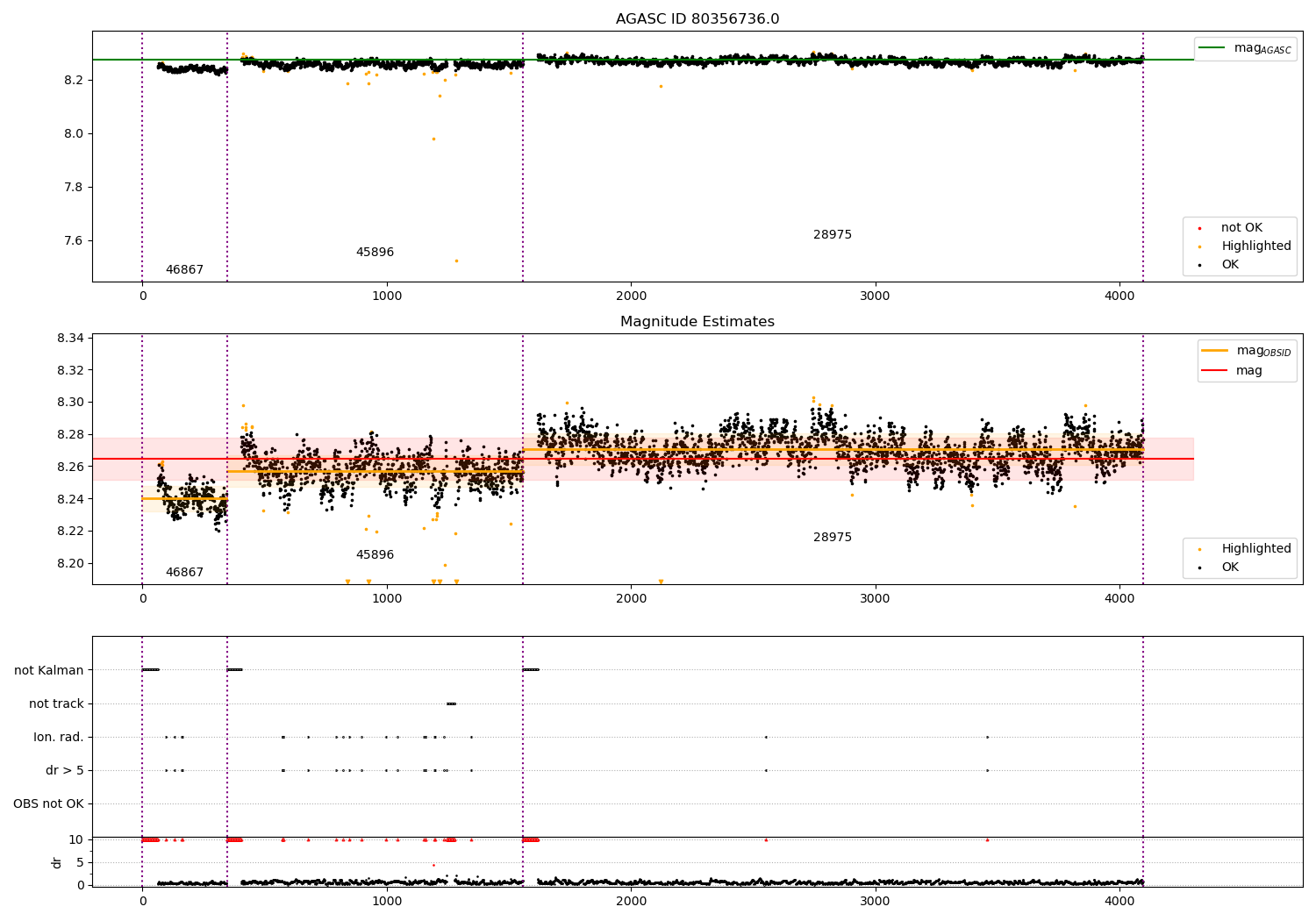Screen dimensions: 1316x921
Task: Click x-tick '4000' under the middle plot
Action: (1119, 599)
